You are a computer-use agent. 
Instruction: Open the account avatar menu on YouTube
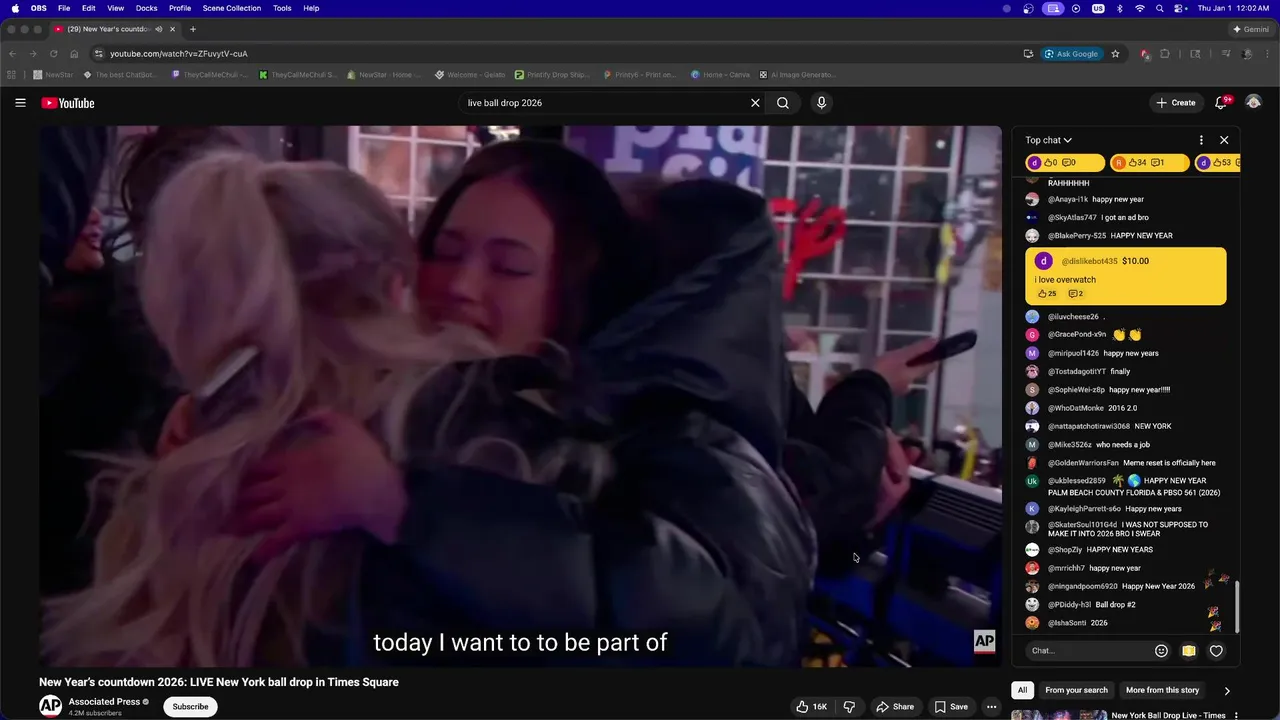click(1253, 103)
